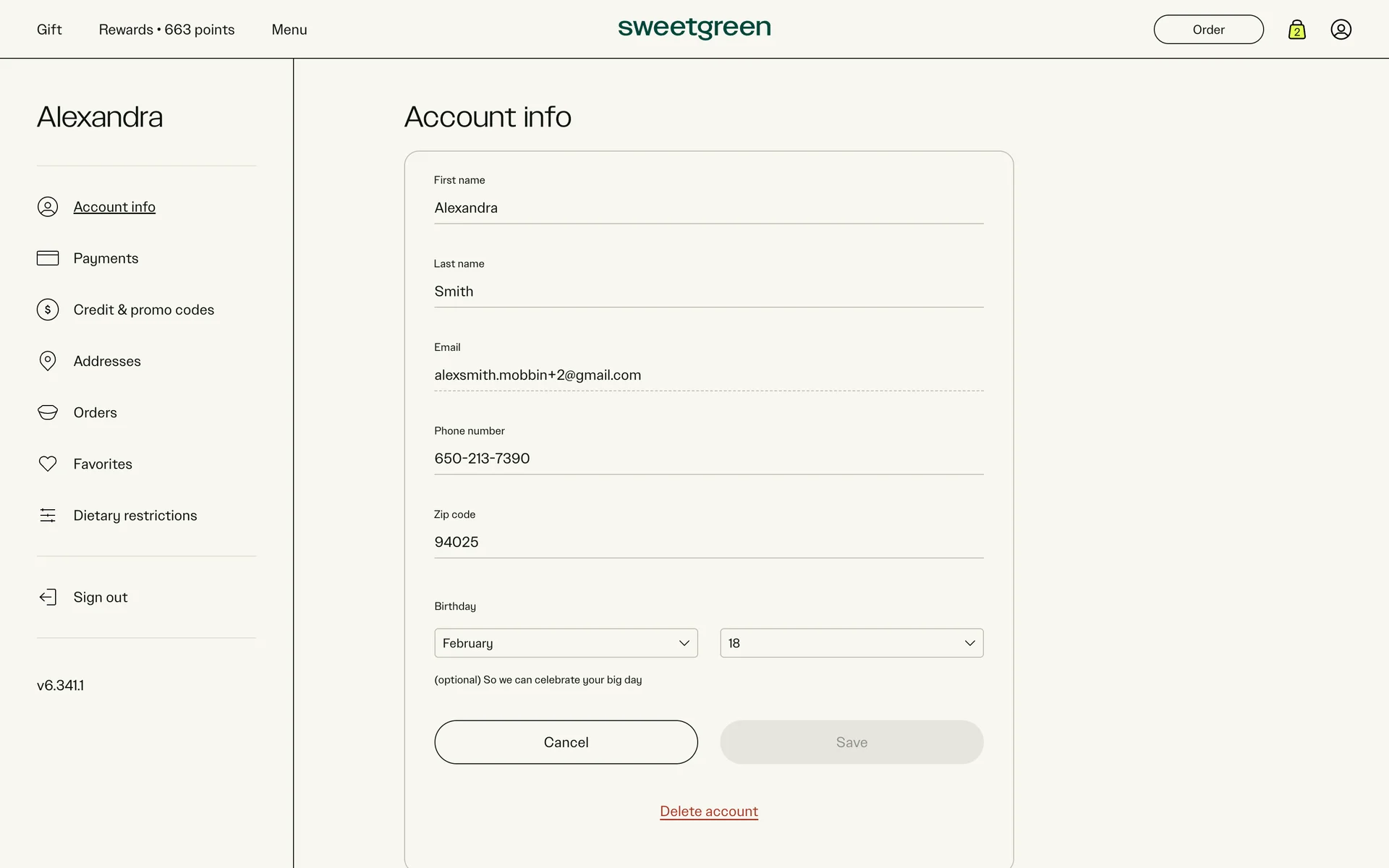
Task: Open the shopping bag icon
Action: [1296, 30]
